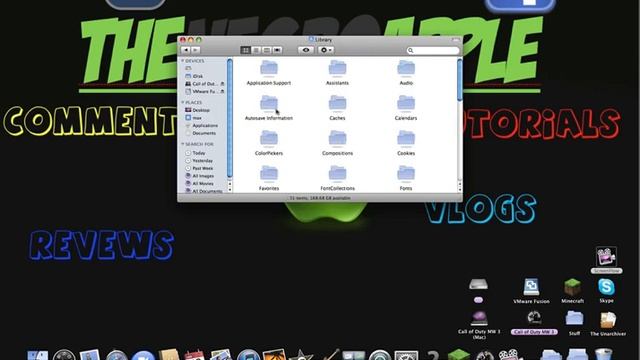Screen dimensions: 640x360
Task: Open the Favorites folder
Action: click(x=269, y=173)
